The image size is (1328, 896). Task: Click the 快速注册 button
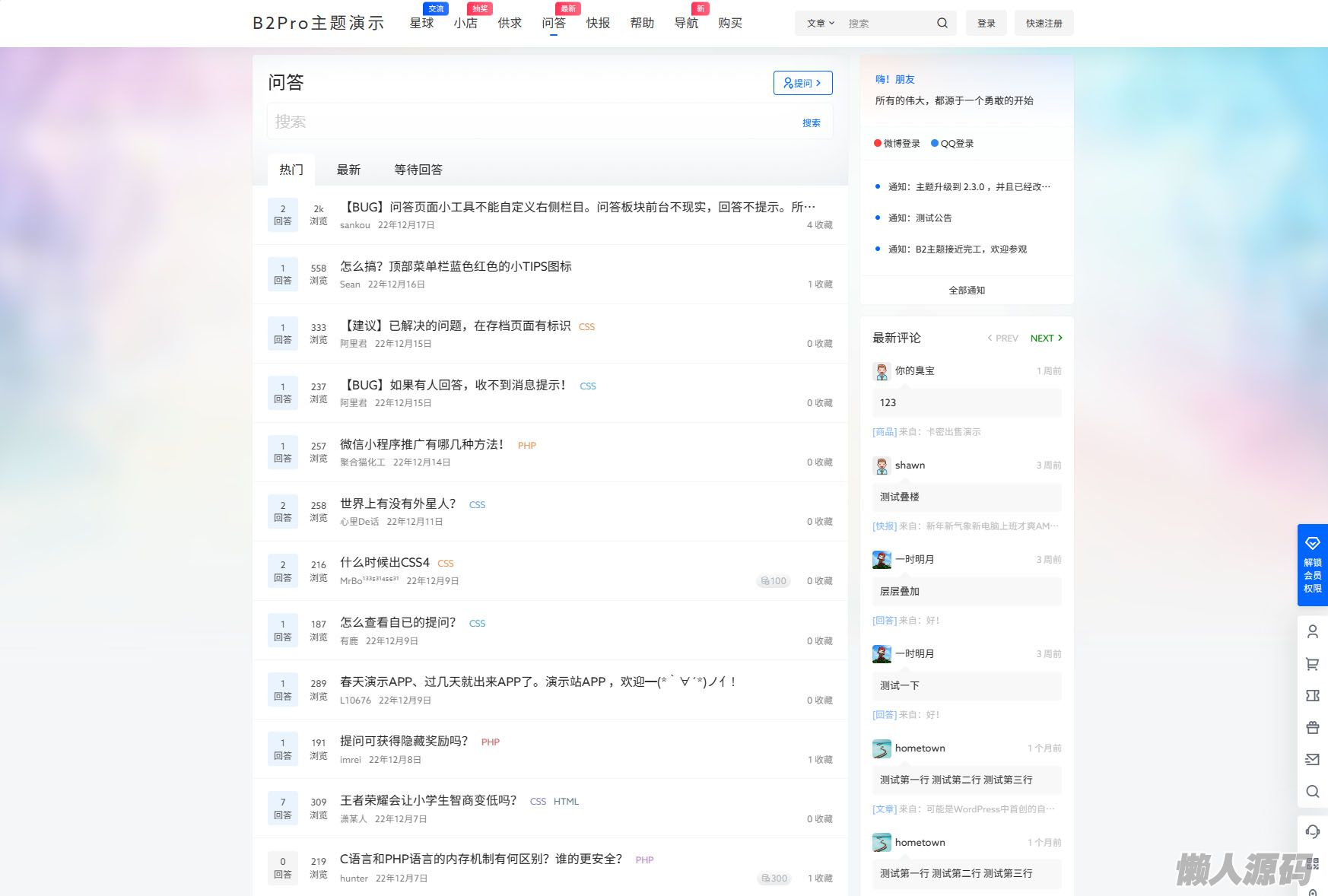[x=1044, y=23]
